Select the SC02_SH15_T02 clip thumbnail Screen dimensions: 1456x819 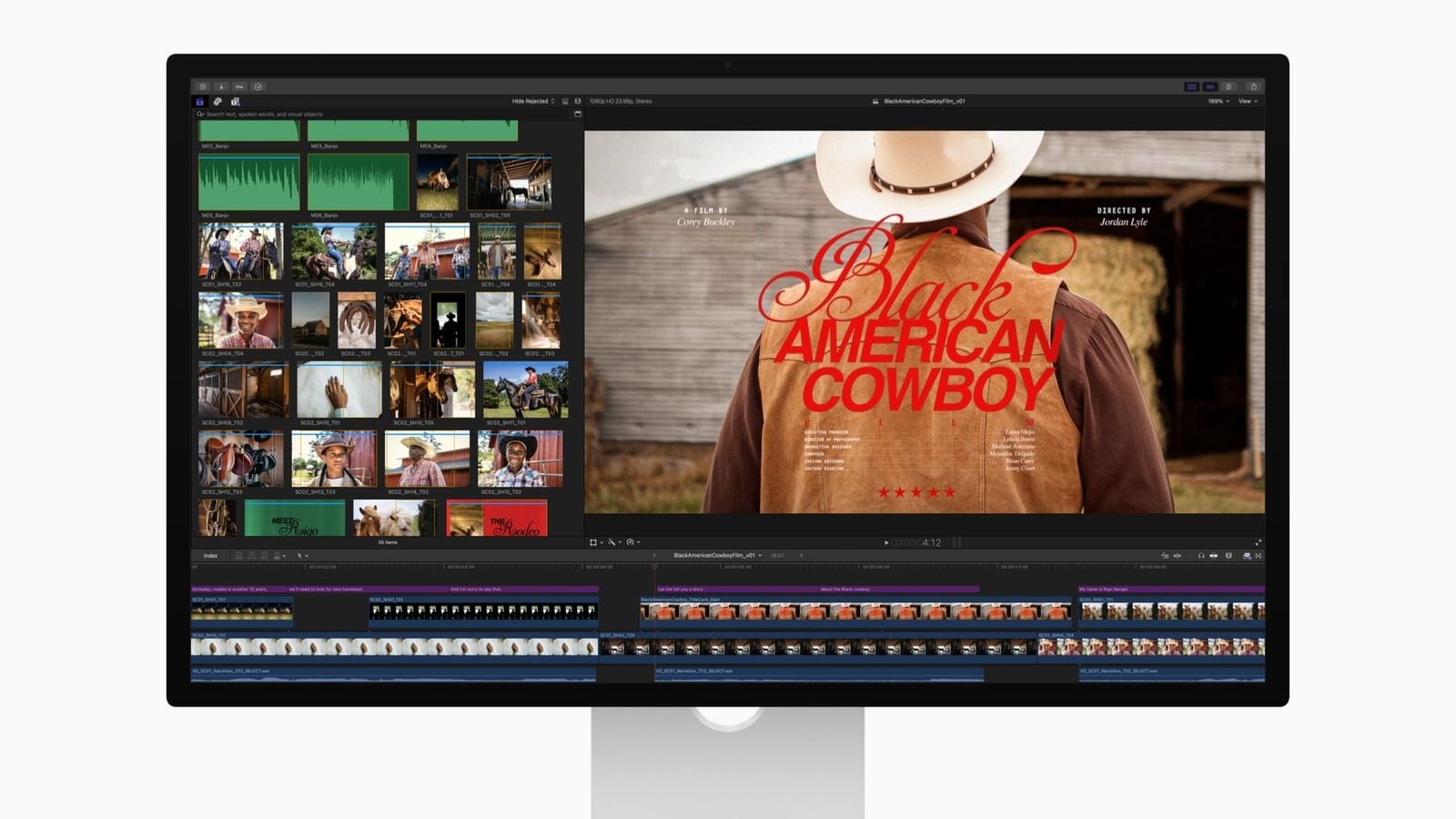pyautogui.click(x=520, y=459)
